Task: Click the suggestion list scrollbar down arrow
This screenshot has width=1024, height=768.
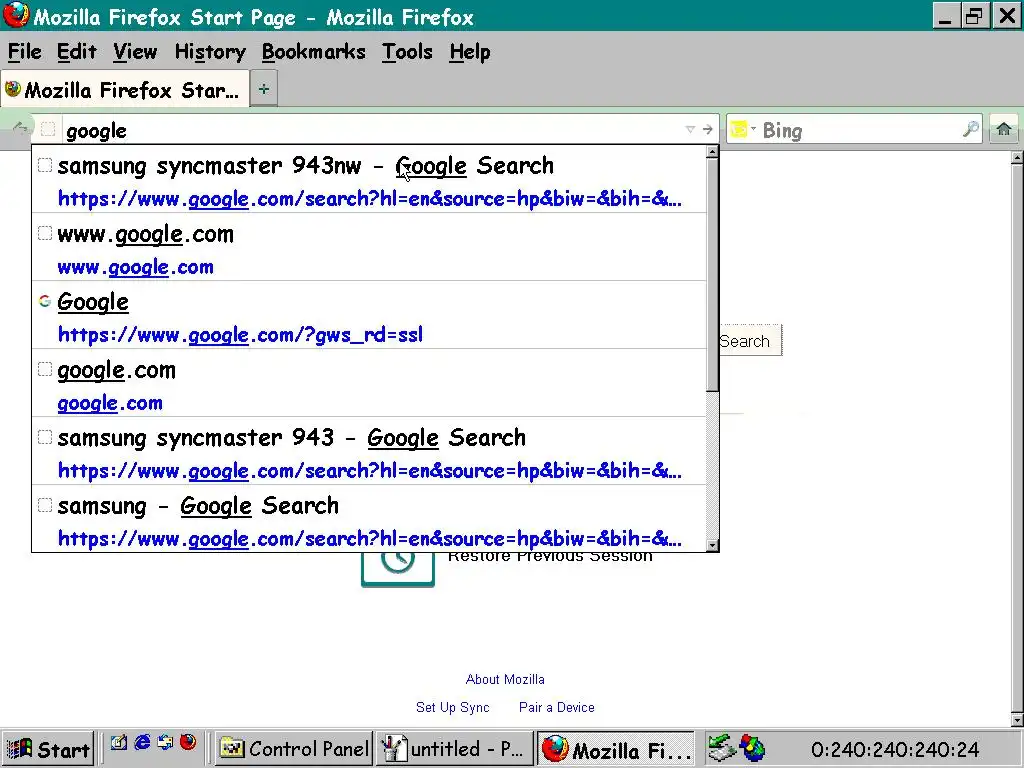Action: pos(712,545)
